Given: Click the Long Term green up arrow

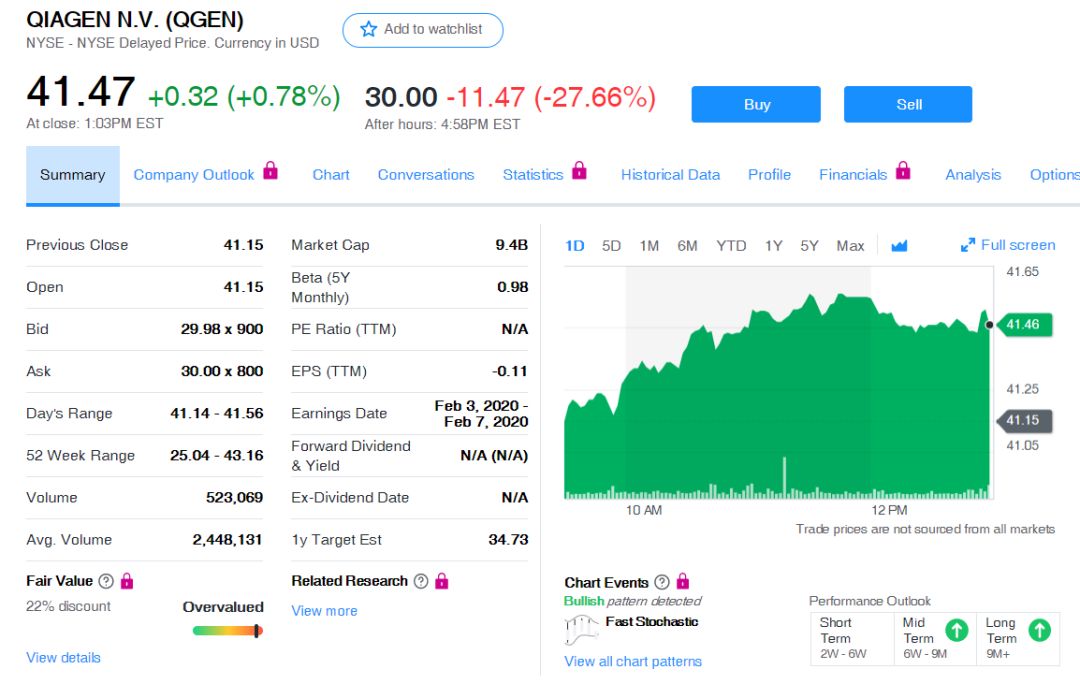Looking at the screenshot, I should point(1040,630).
